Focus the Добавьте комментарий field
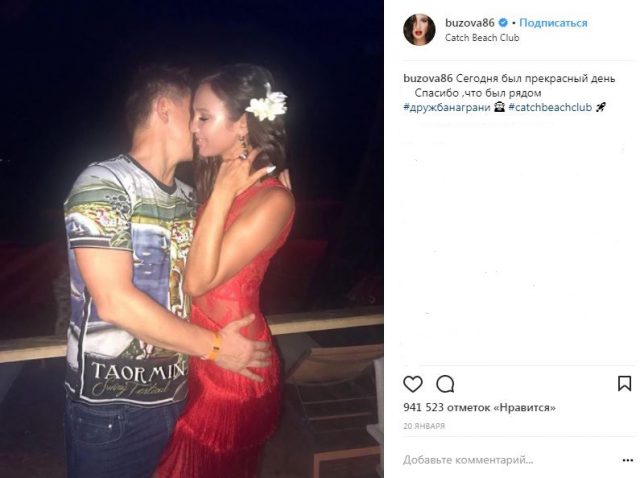 pyautogui.click(x=468, y=460)
